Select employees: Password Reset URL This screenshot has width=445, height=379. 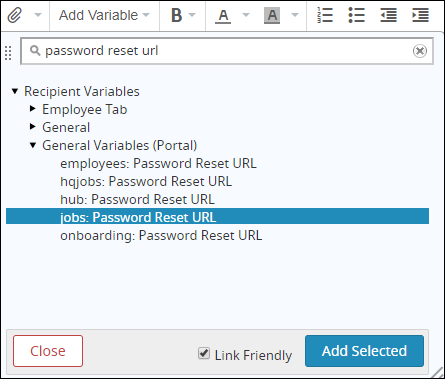[158, 163]
